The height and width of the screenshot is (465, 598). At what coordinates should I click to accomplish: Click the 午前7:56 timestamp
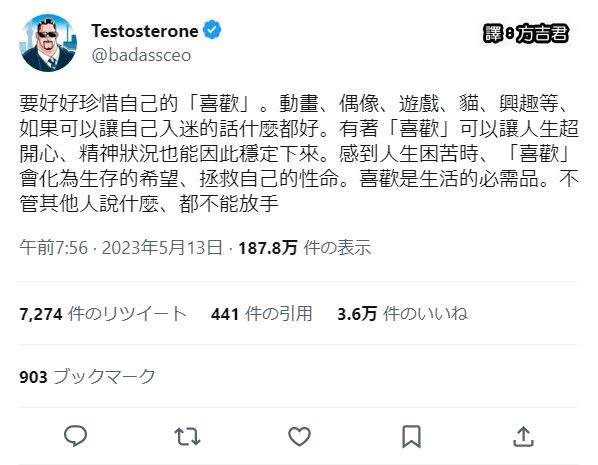[x=53, y=248]
